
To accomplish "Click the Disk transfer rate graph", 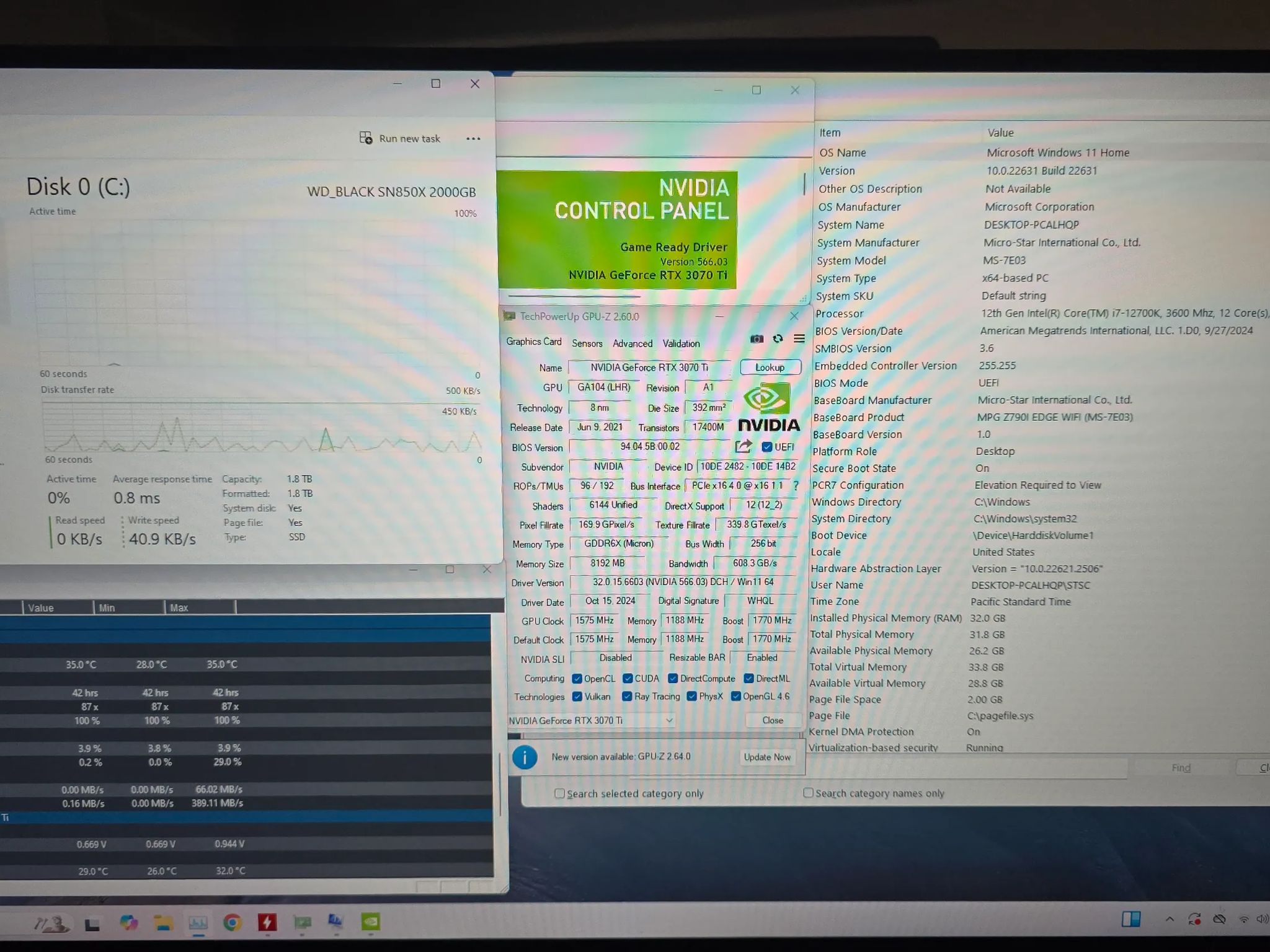I will [x=262, y=428].
